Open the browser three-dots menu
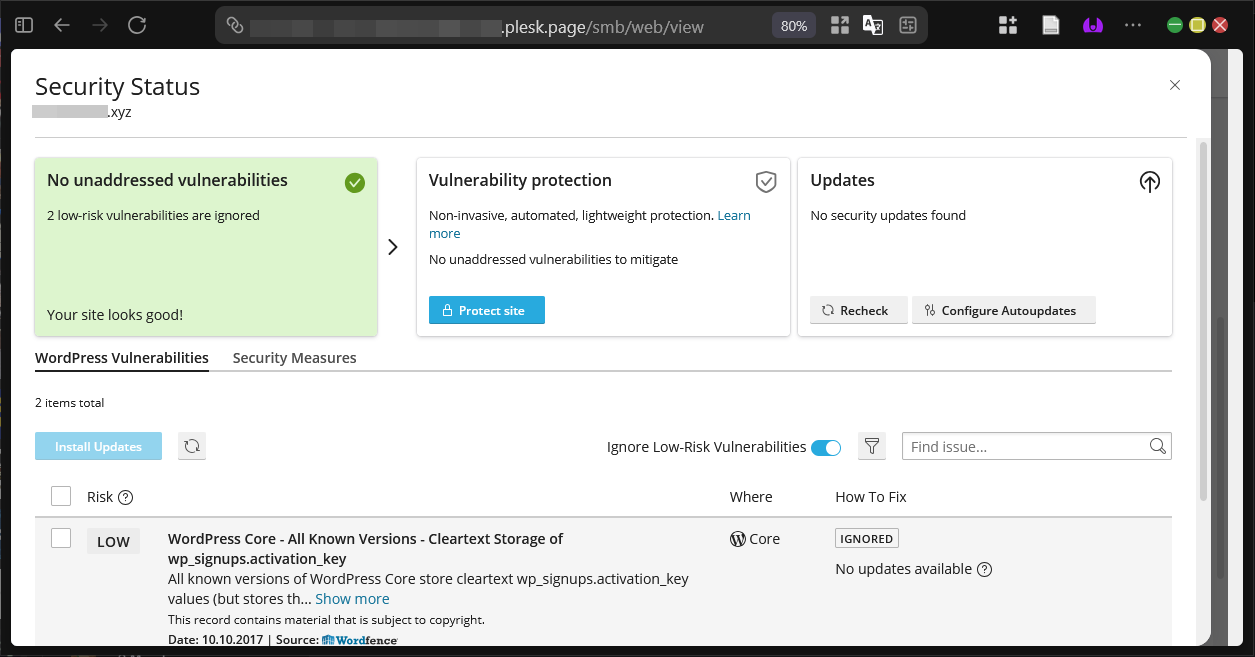Viewport: 1255px width, 657px height. point(1133,25)
